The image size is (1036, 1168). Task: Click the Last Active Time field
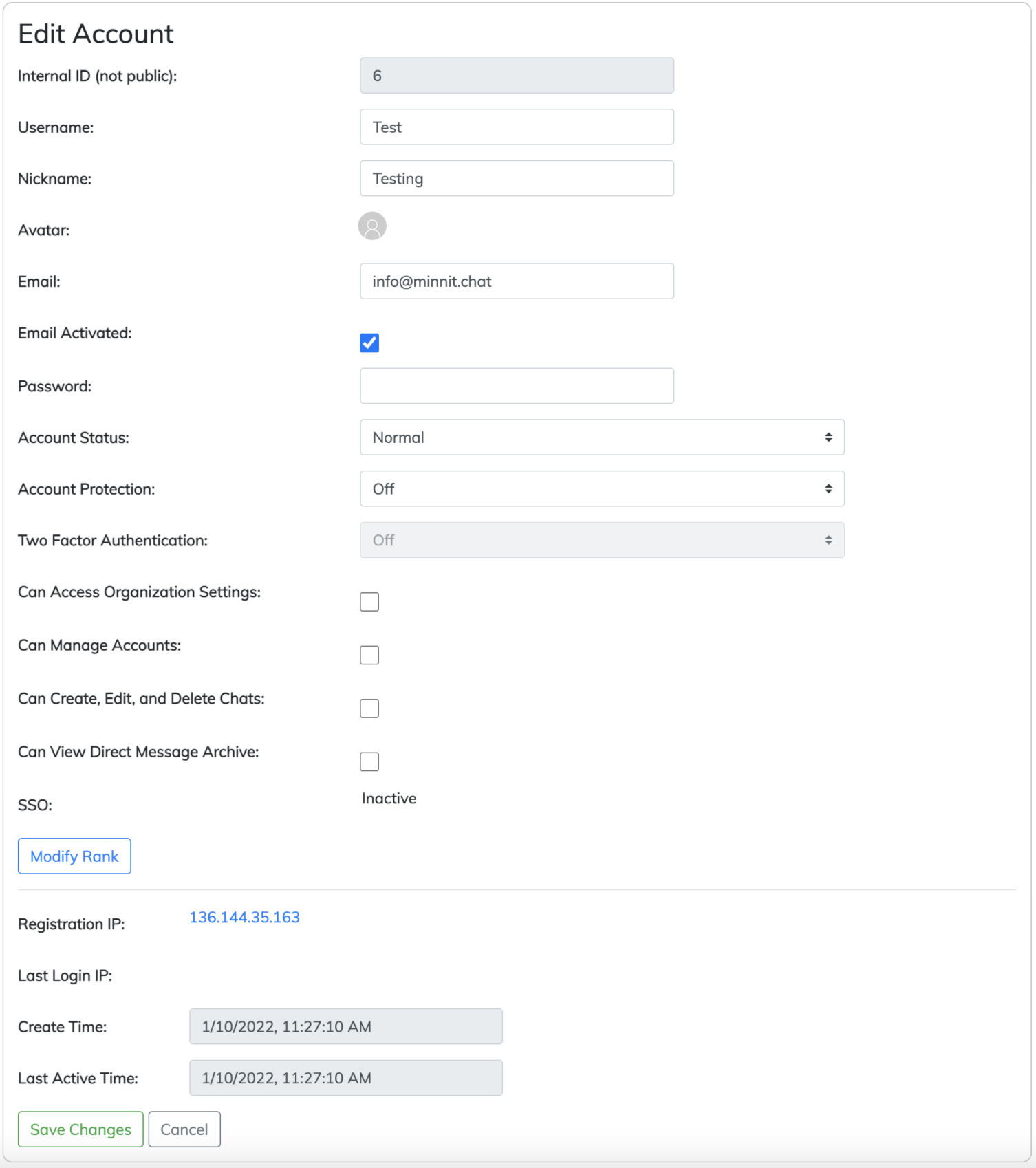[x=345, y=1078]
